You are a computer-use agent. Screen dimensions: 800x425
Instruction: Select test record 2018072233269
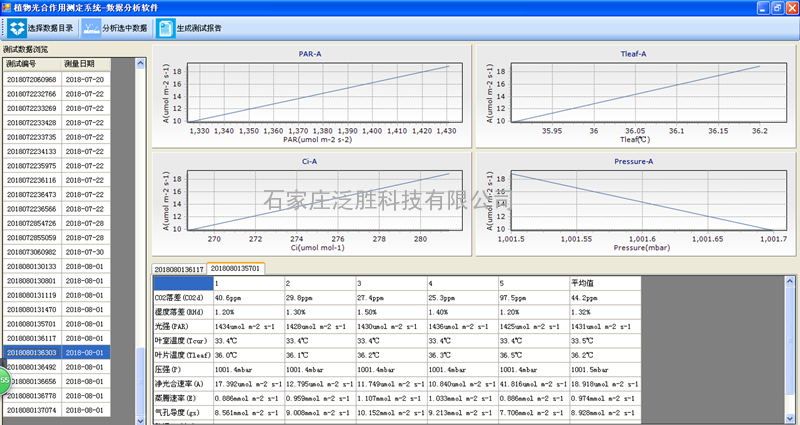click(x=57, y=108)
